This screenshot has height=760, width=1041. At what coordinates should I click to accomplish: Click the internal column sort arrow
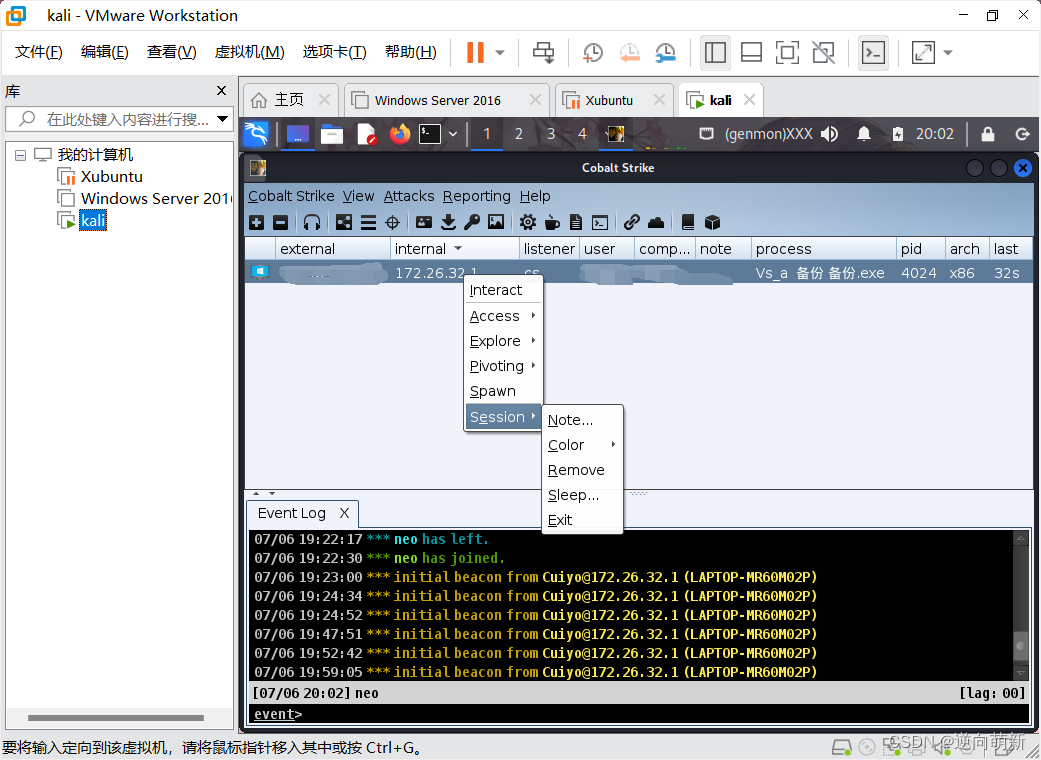coord(458,249)
